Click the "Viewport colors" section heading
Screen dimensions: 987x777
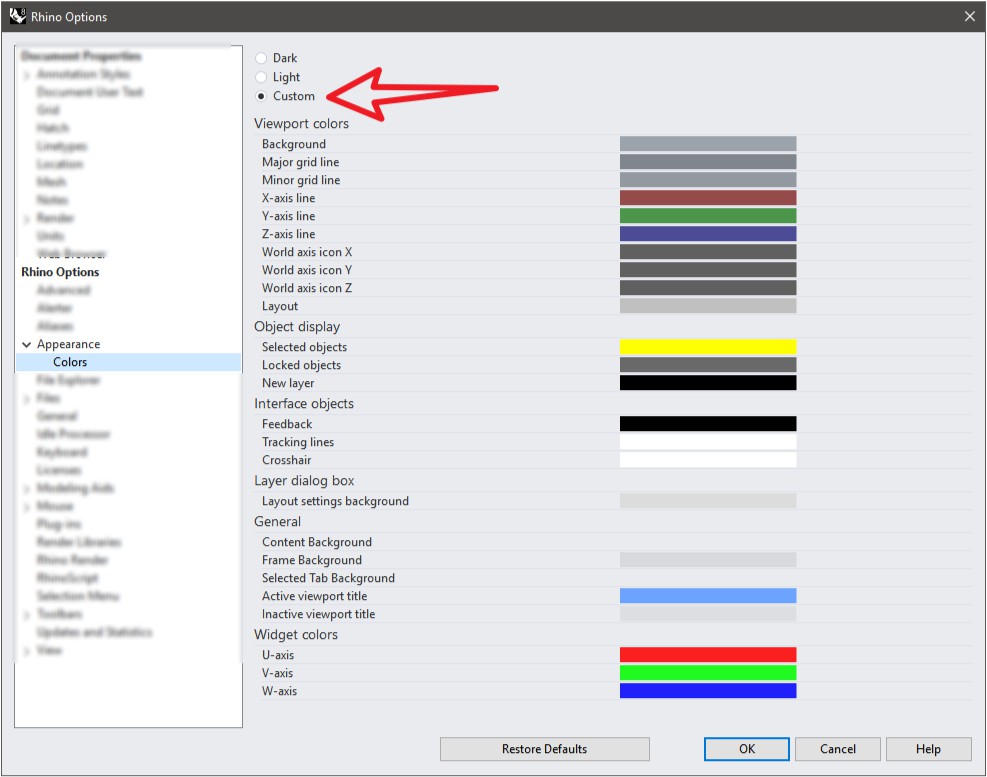click(x=302, y=123)
